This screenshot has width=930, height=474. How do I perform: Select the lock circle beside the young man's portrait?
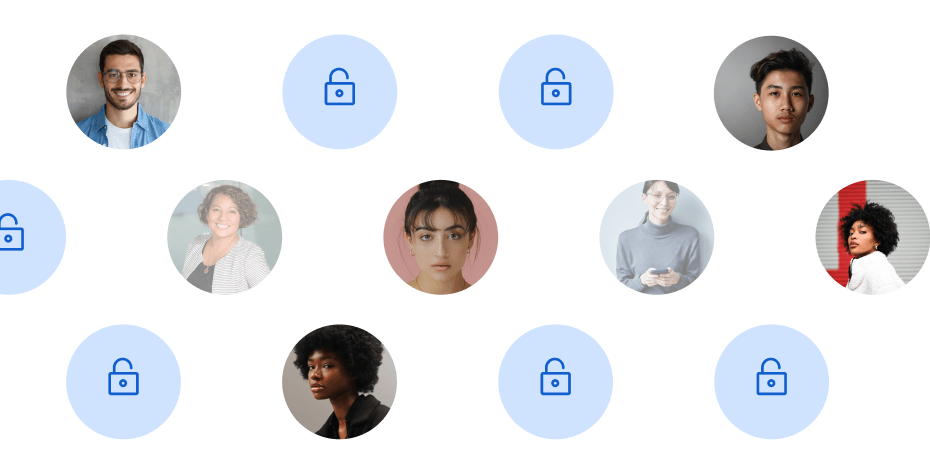556,92
